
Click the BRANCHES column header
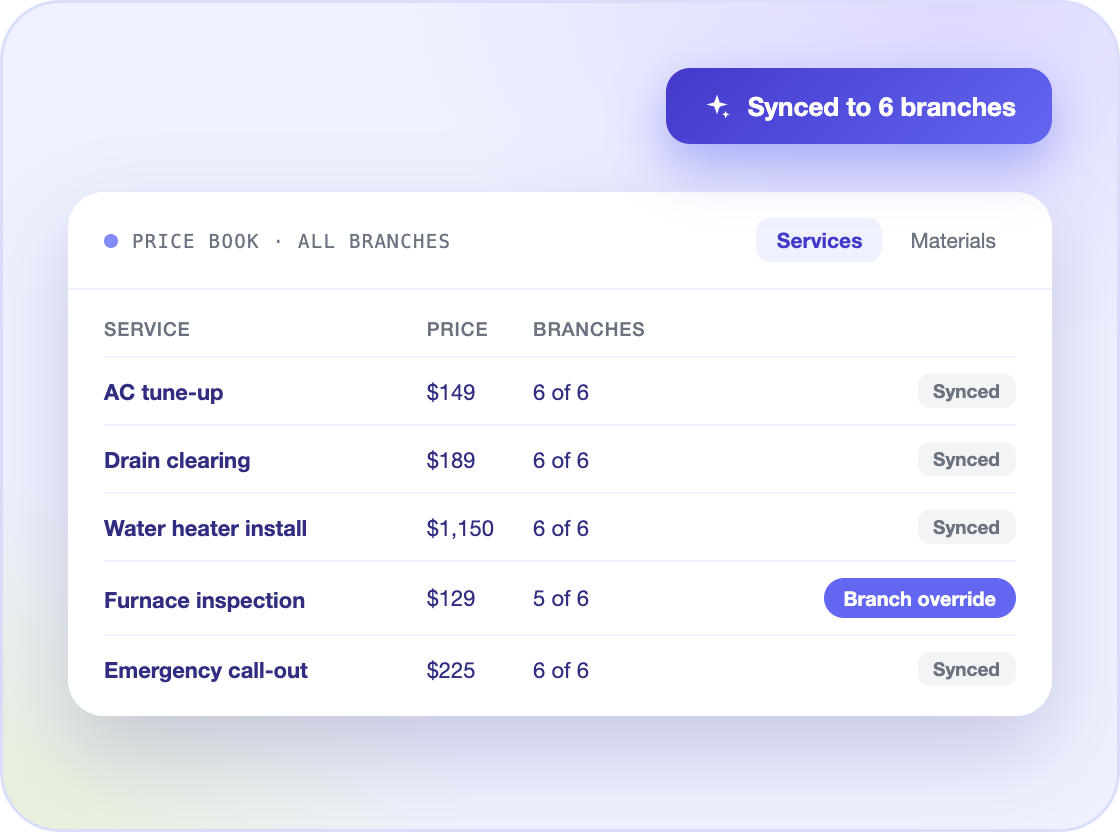pos(589,329)
